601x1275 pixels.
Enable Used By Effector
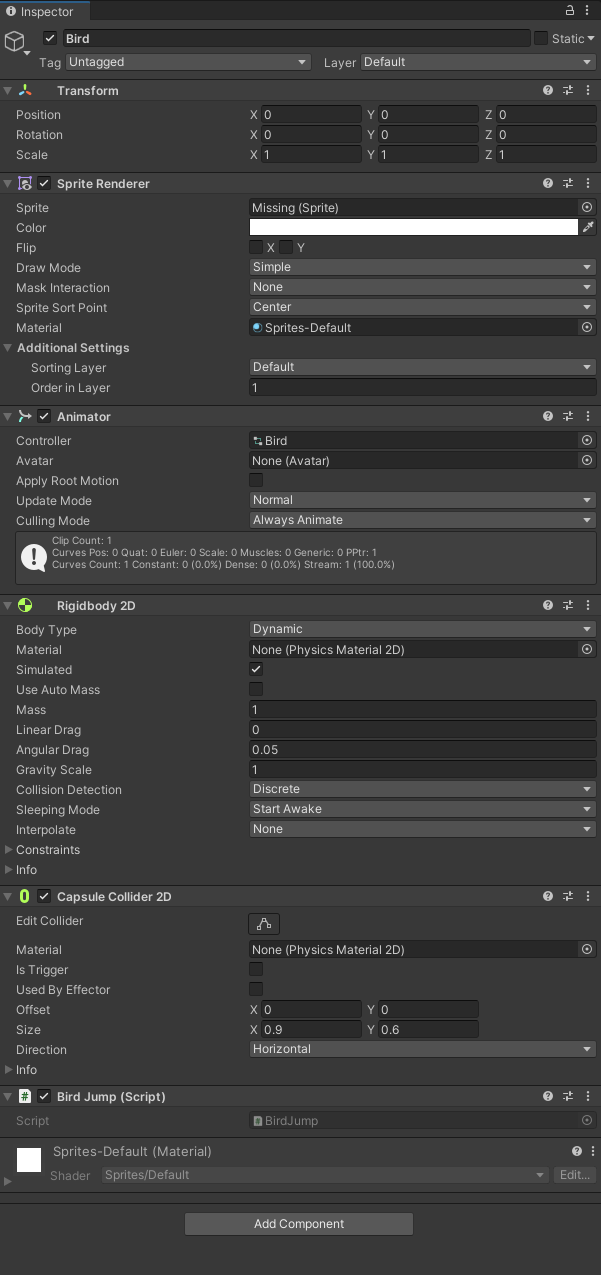click(256, 989)
